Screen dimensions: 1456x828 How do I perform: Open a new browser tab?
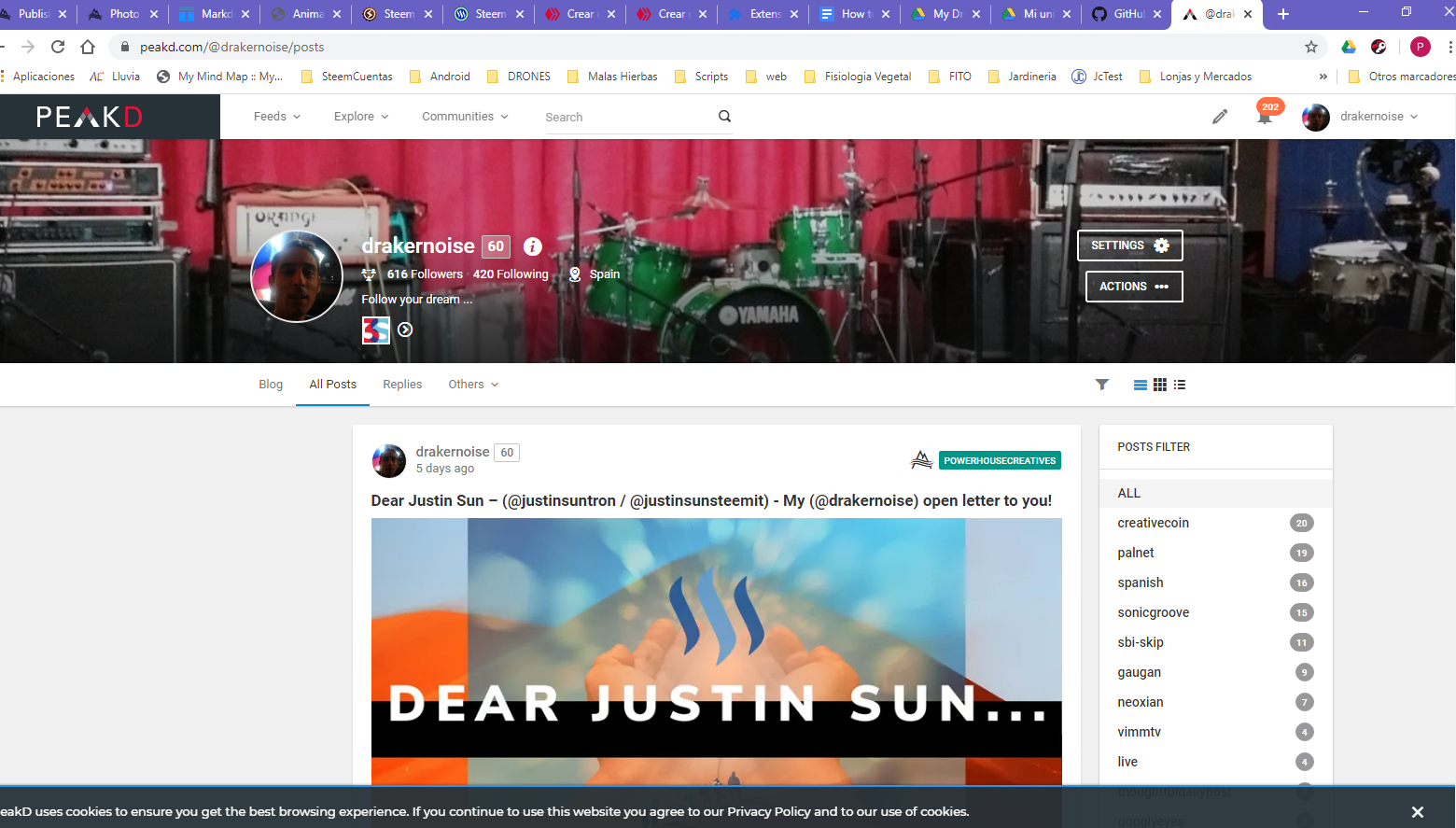(1283, 14)
